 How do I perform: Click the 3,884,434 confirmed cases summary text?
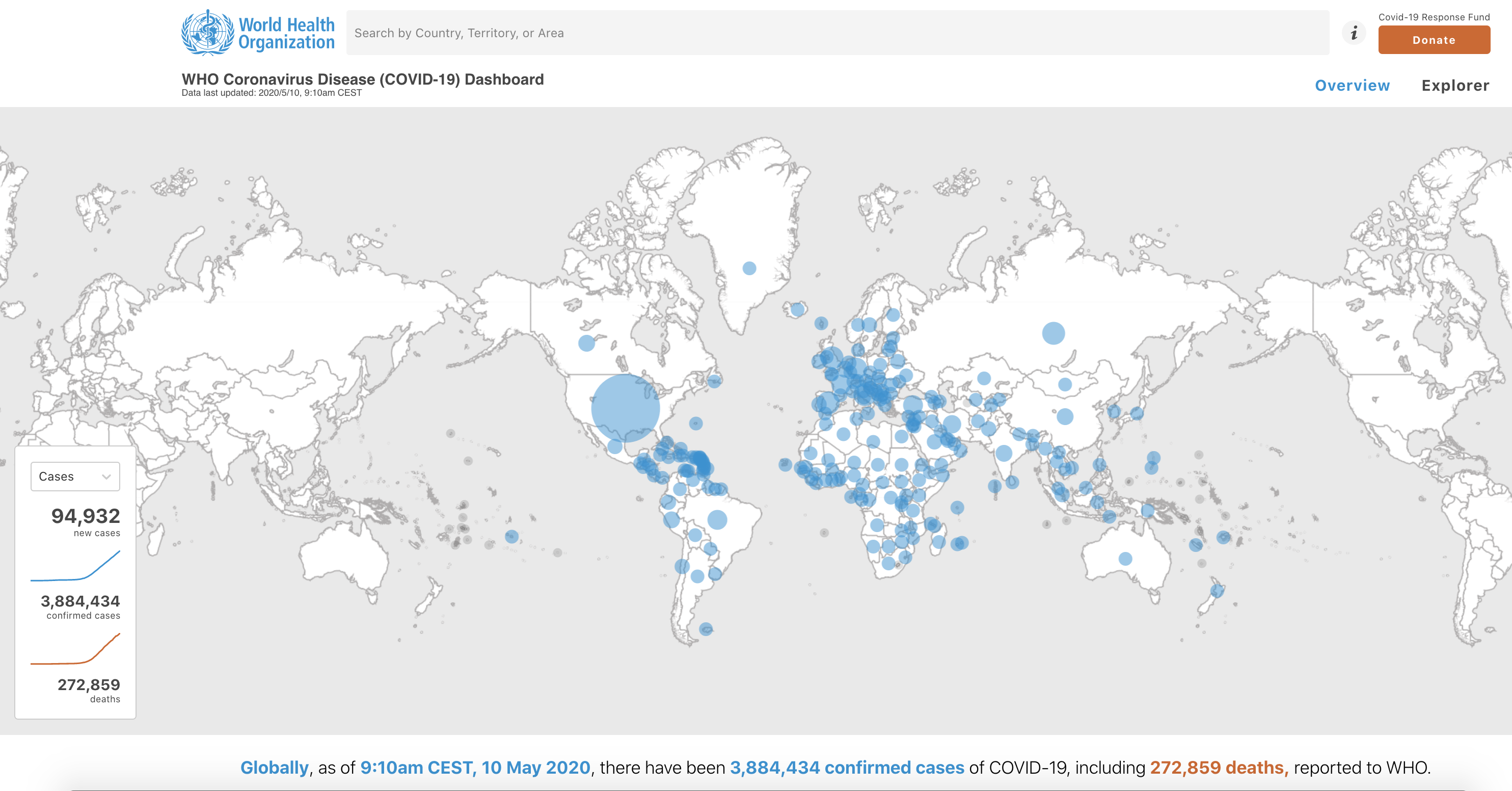tap(846, 768)
